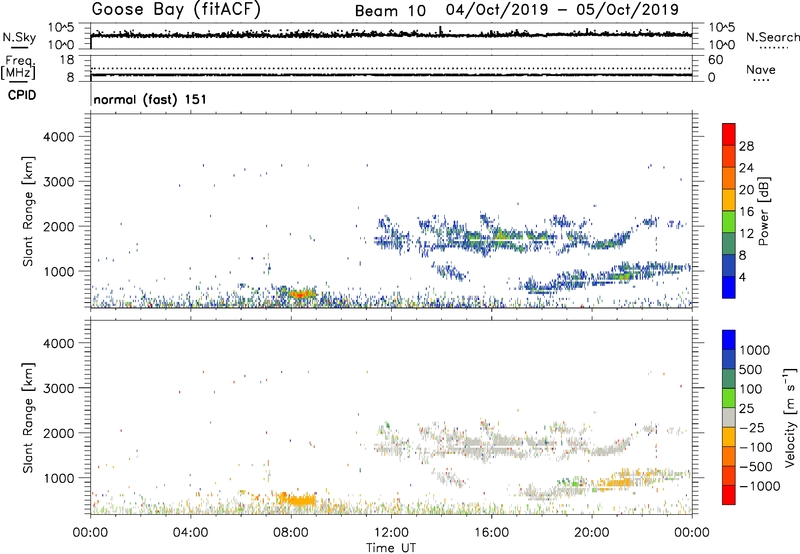The width and height of the screenshot is (800, 554).
Task: Select the 'Beam 10' label
Action: (x=390, y=11)
